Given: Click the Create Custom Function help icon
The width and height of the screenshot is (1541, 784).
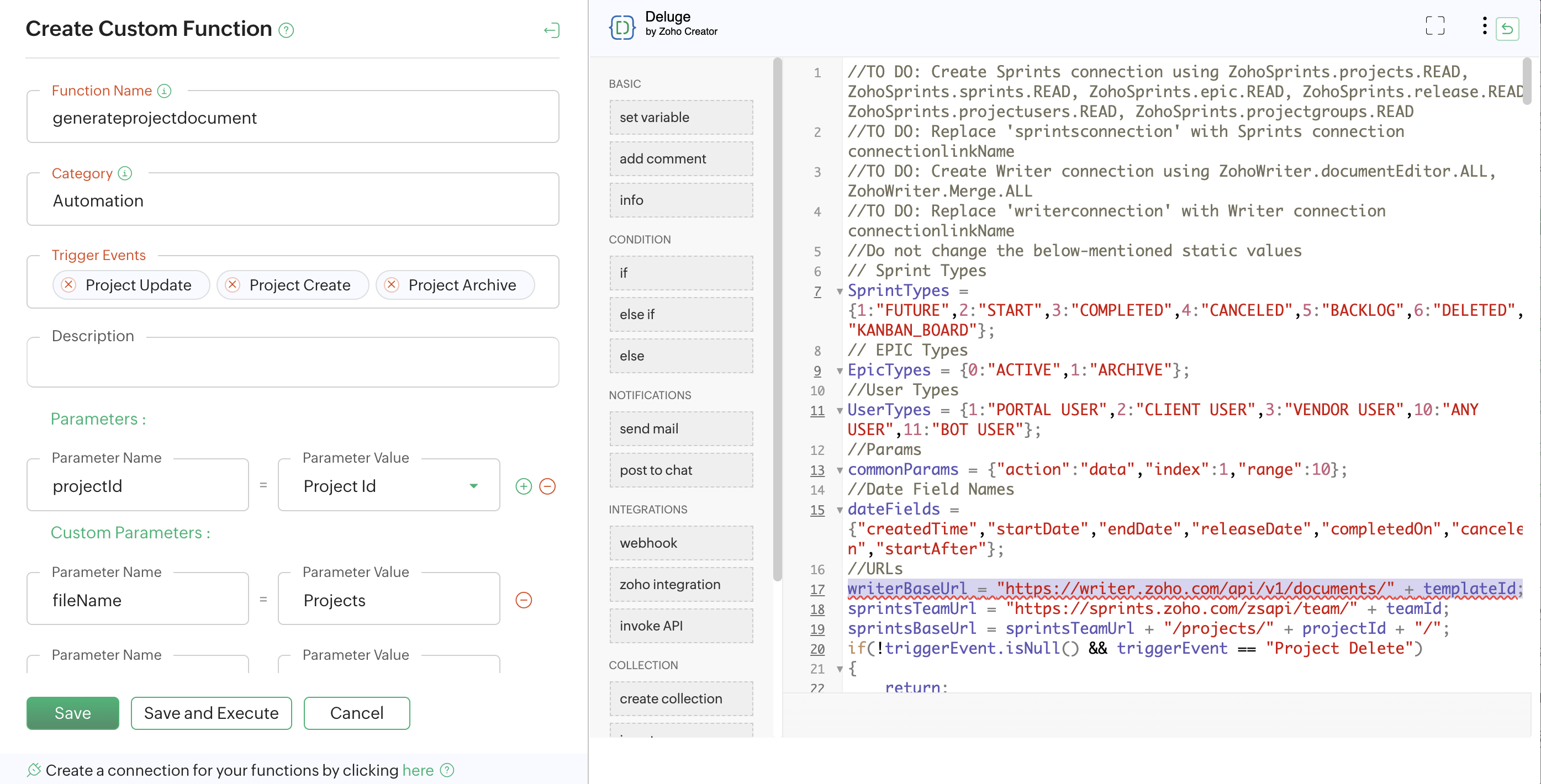Looking at the screenshot, I should pyautogui.click(x=286, y=30).
